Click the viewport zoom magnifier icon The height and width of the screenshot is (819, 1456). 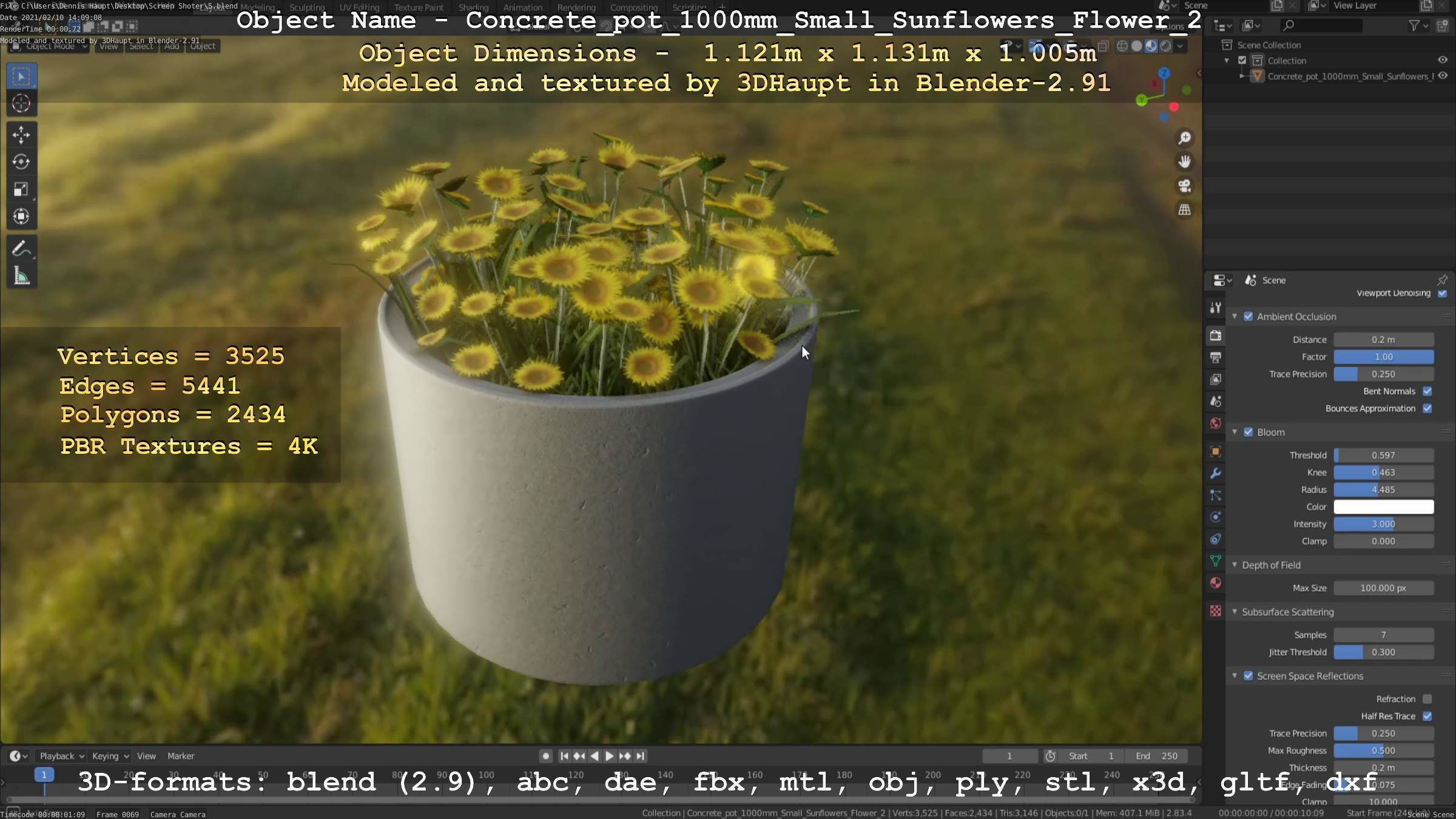coord(1184,138)
